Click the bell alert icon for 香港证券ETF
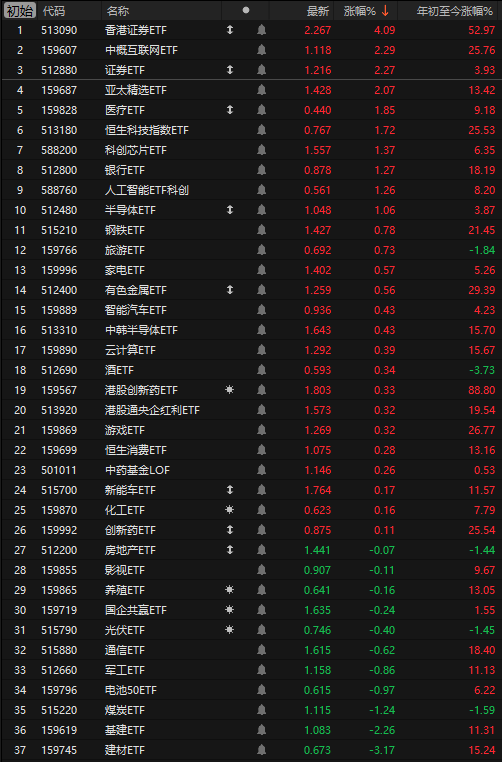 click(261, 30)
